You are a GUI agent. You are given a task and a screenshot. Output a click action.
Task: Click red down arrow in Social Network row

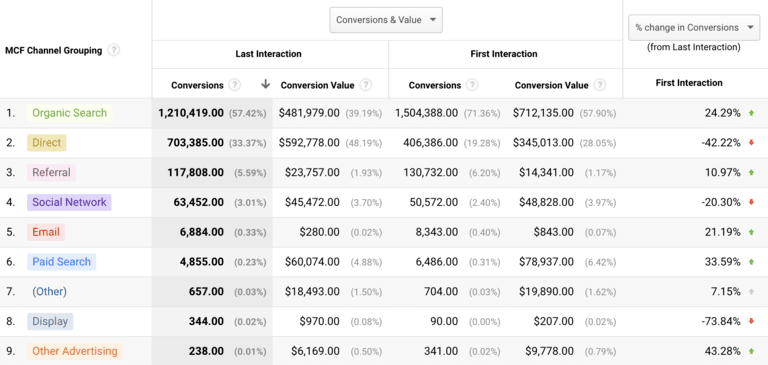click(751, 202)
